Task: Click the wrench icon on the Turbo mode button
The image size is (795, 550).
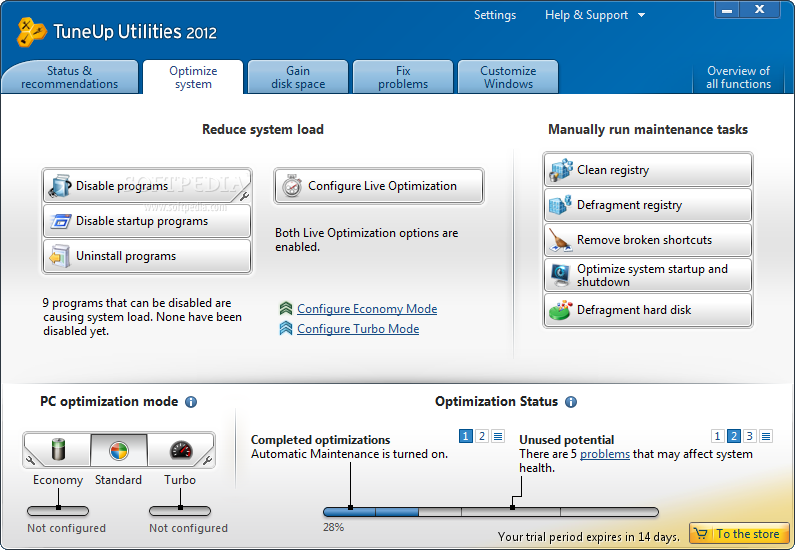Action: pyautogui.click(x=207, y=460)
